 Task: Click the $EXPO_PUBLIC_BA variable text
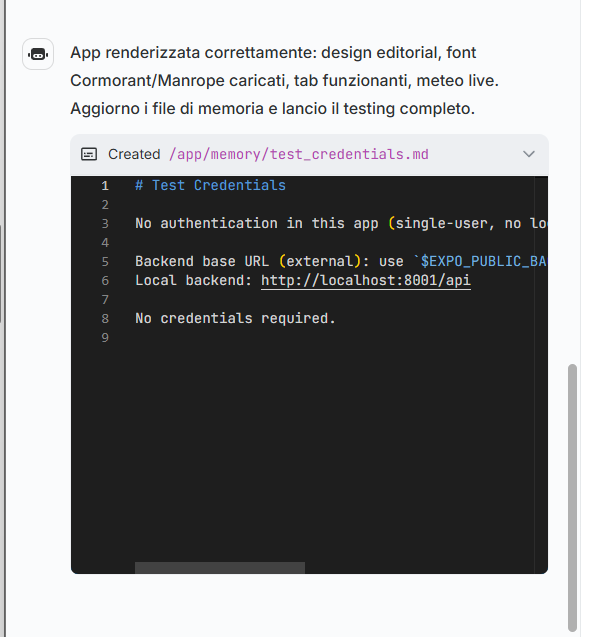pos(483,261)
